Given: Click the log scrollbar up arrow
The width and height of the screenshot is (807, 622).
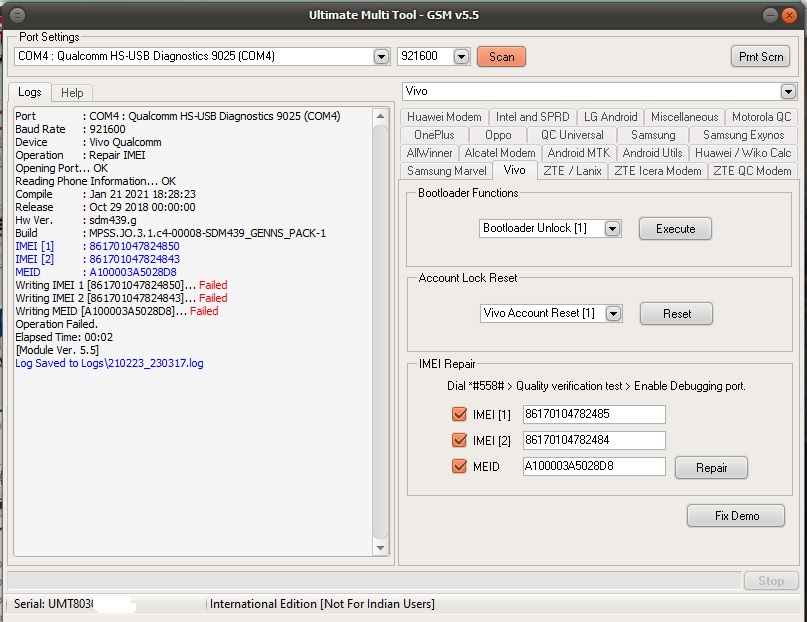Looking at the screenshot, I should 380,116.
